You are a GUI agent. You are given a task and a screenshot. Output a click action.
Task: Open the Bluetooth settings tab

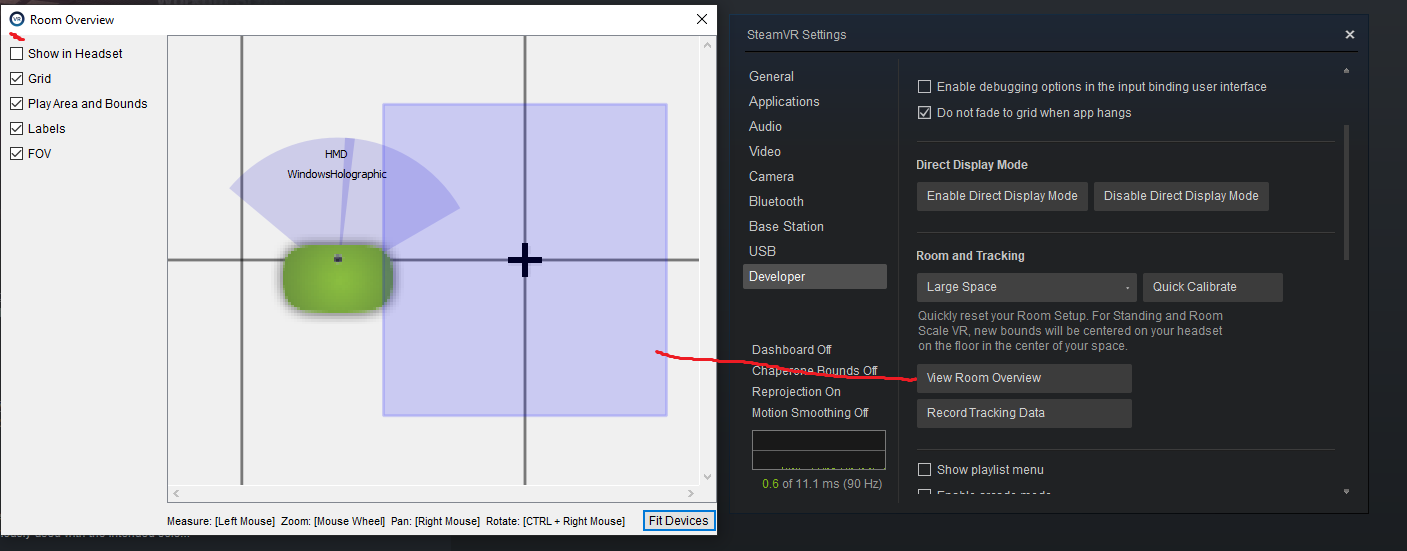776,201
